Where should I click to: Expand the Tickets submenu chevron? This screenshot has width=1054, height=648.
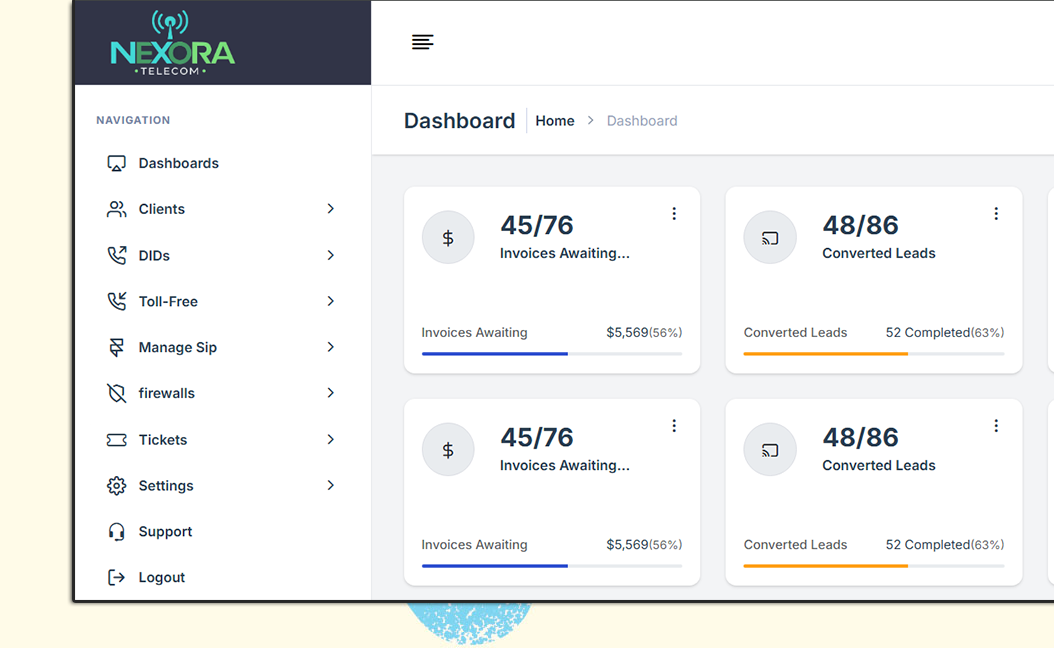pos(330,439)
